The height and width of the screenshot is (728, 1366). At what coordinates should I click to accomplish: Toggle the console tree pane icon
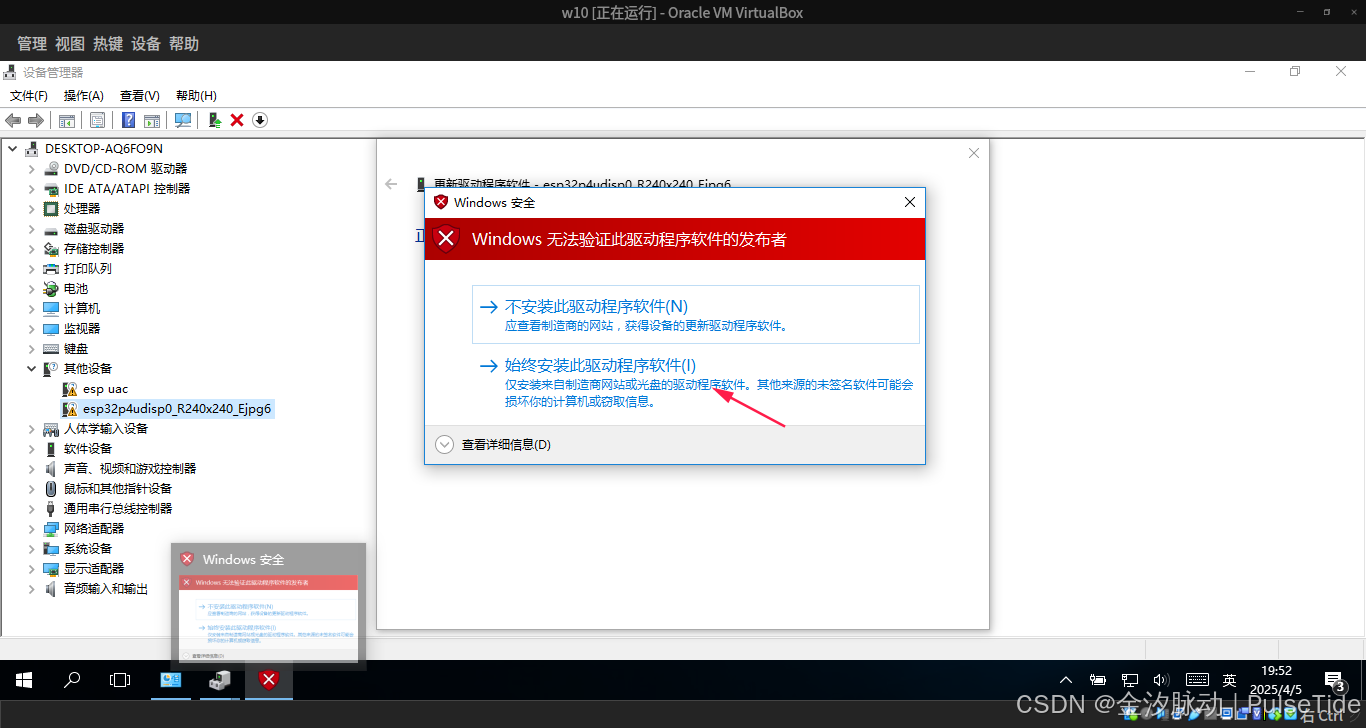pyautogui.click(x=67, y=120)
